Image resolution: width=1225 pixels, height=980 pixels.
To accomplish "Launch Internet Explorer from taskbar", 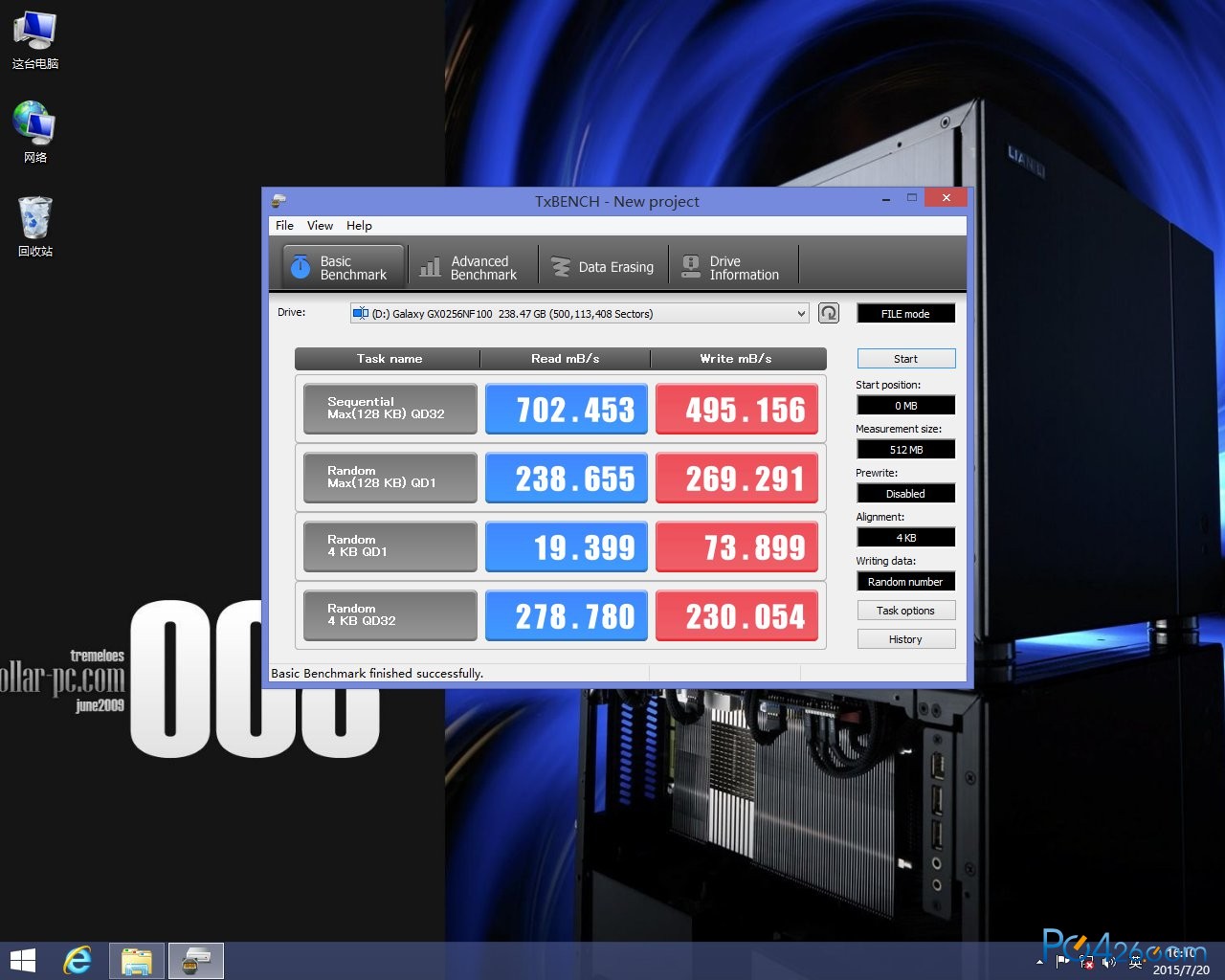I will coord(78,961).
